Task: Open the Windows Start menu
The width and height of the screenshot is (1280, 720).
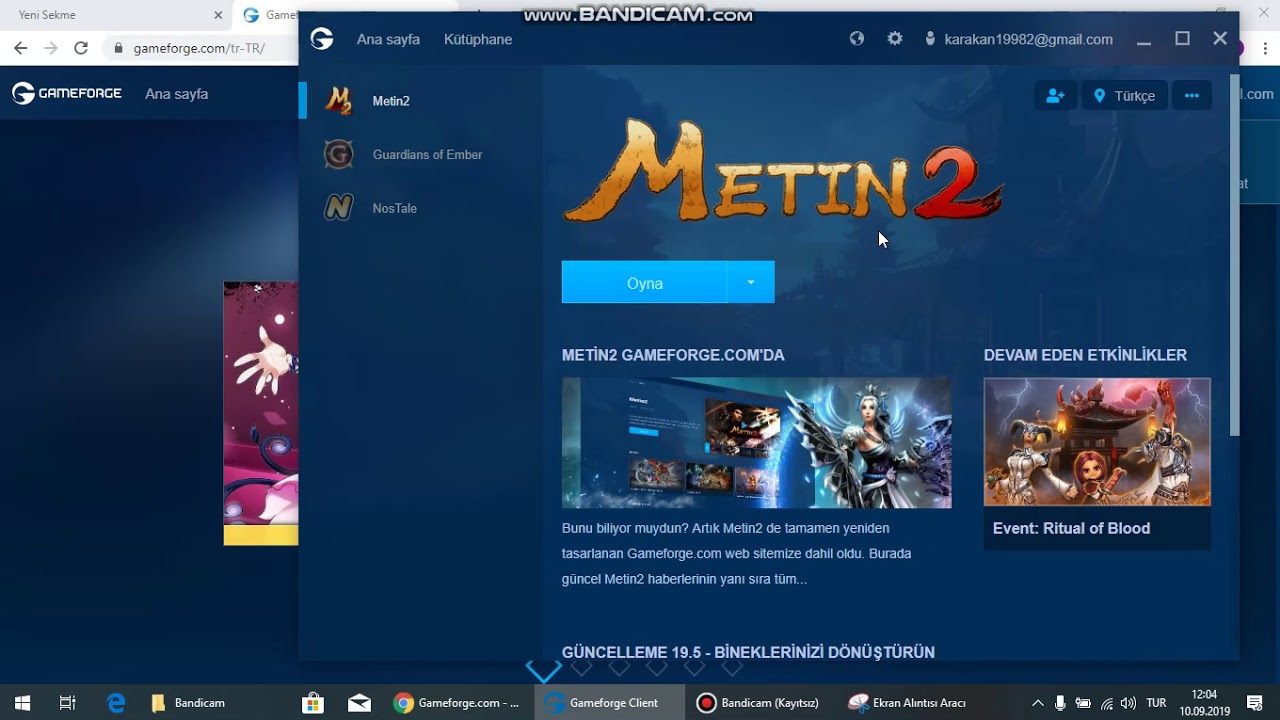Action: (x=22, y=703)
